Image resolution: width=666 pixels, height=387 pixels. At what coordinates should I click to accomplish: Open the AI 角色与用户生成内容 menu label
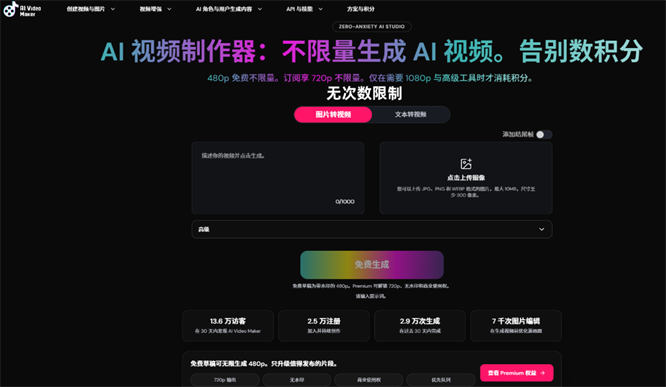click(224, 9)
